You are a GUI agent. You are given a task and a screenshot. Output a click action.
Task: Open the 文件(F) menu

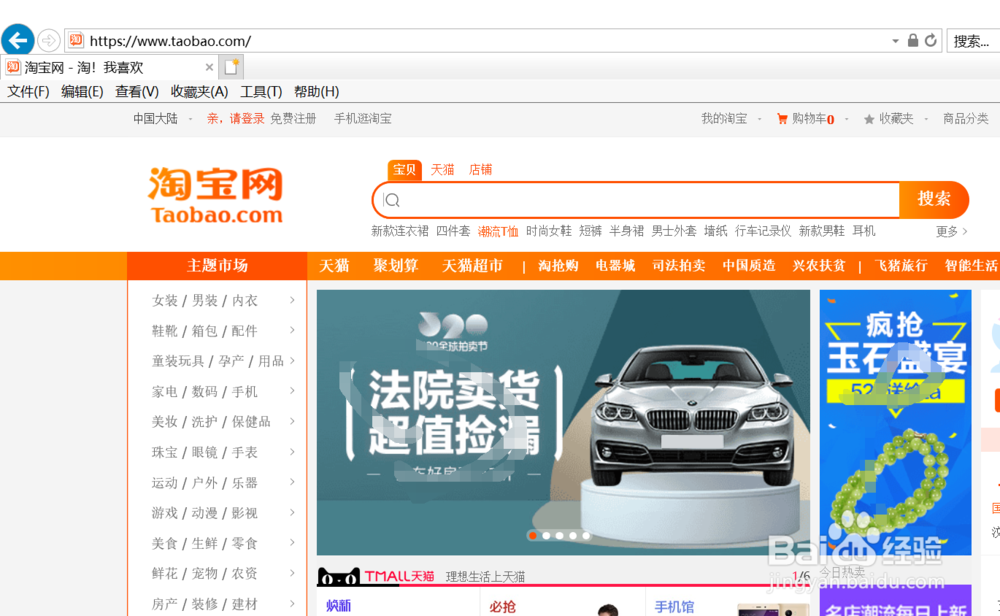point(28,91)
